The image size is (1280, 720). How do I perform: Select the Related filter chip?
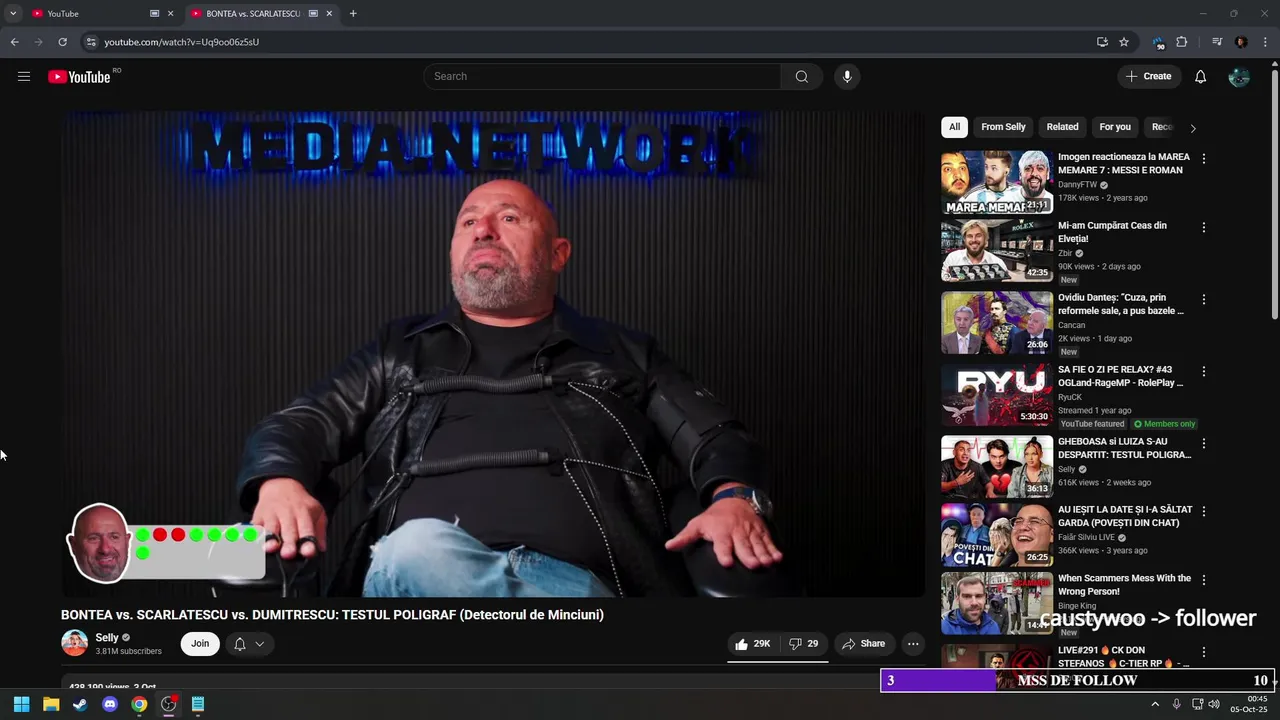tap(1062, 127)
